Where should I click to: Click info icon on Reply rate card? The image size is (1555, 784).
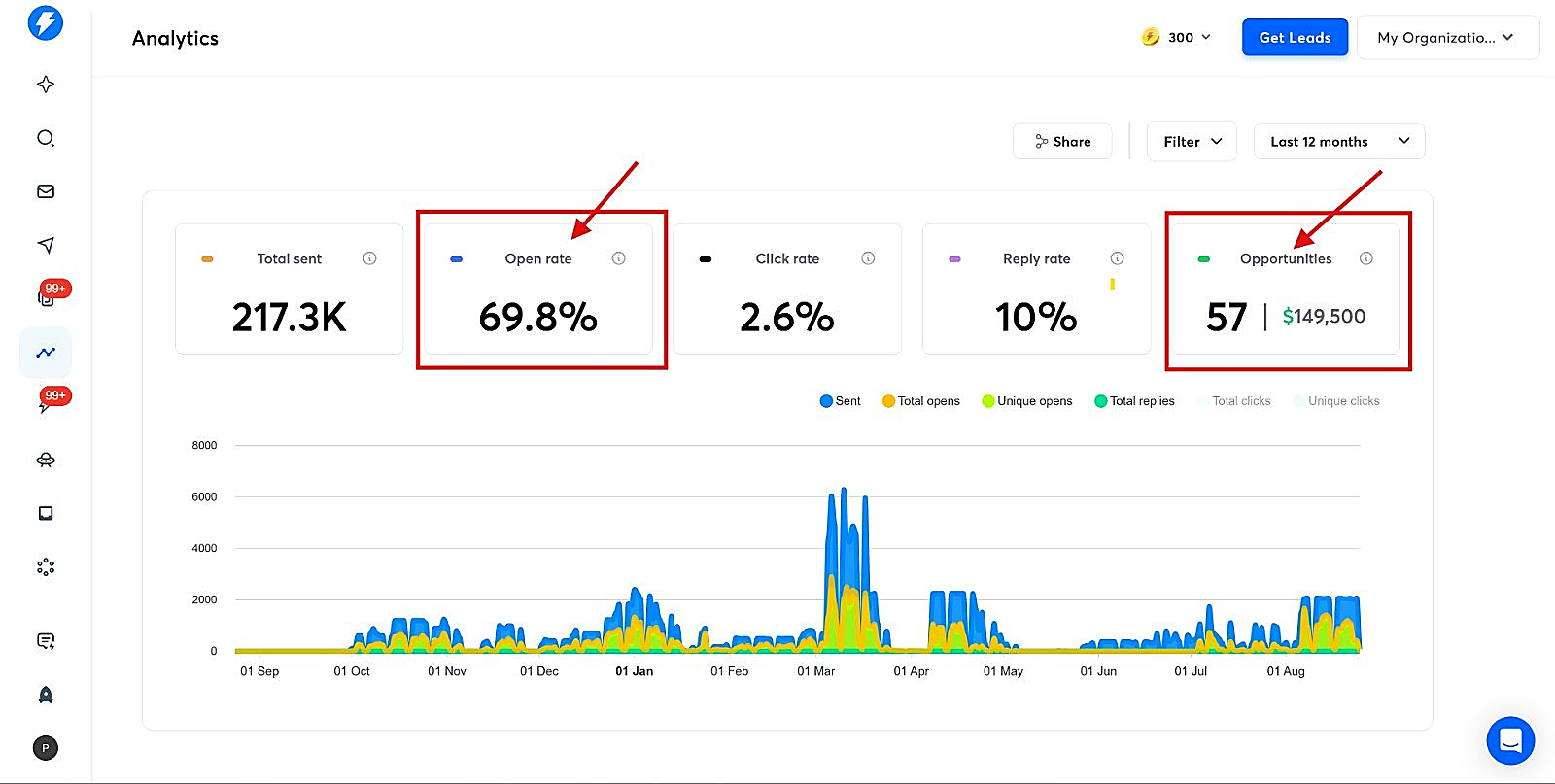[x=1117, y=258]
